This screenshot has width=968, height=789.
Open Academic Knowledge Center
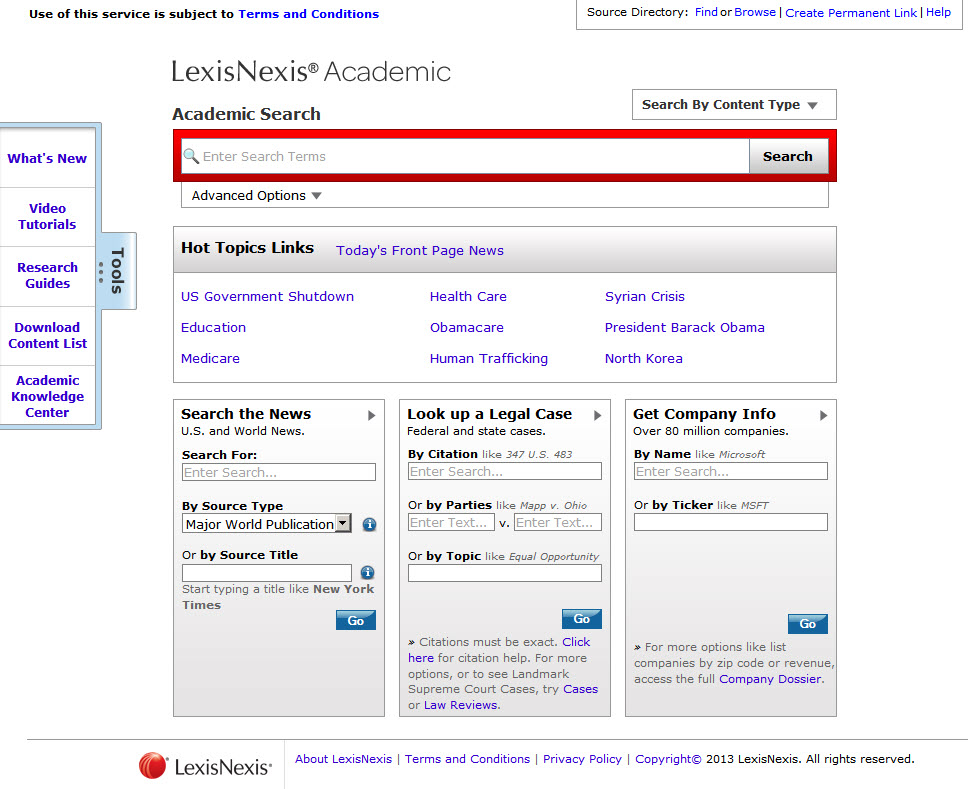pyautogui.click(x=48, y=396)
